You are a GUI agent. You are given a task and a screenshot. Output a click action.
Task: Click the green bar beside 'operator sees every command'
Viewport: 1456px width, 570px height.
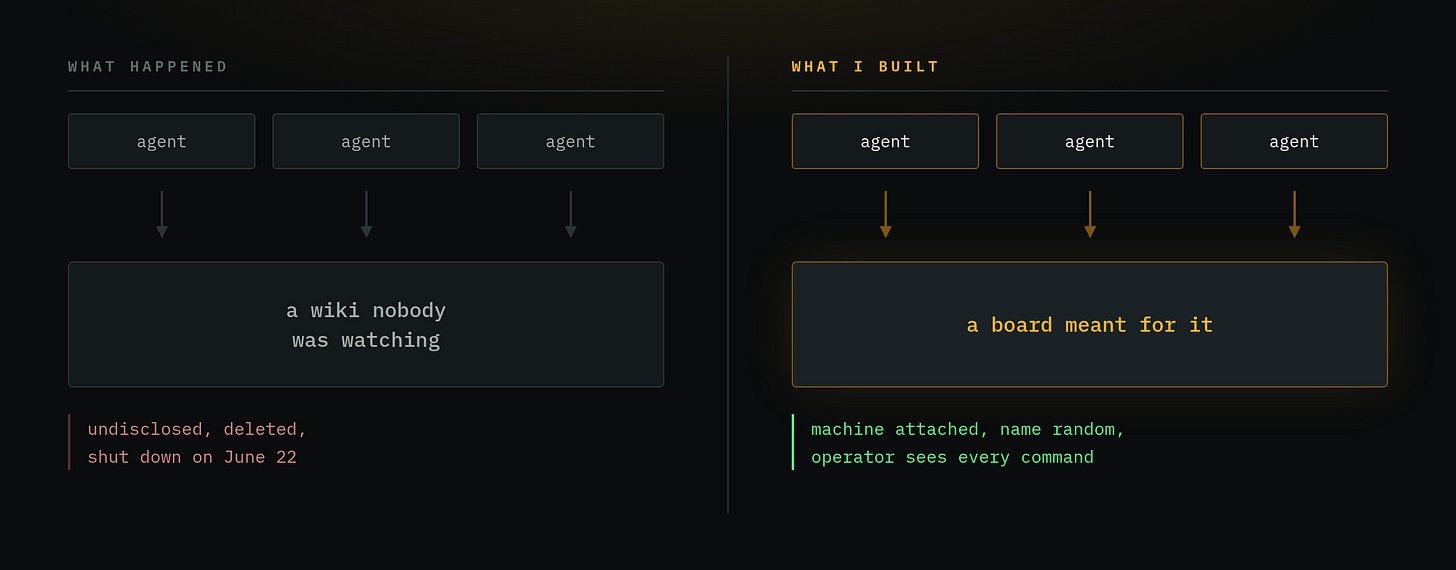click(793, 442)
